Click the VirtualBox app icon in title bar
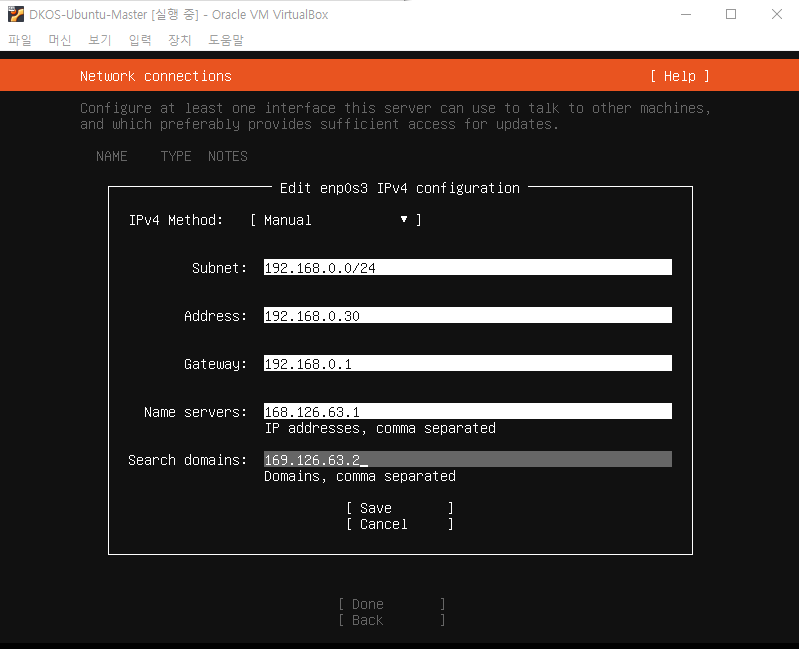Viewport: 799px width, 649px height. click(16, 14)
